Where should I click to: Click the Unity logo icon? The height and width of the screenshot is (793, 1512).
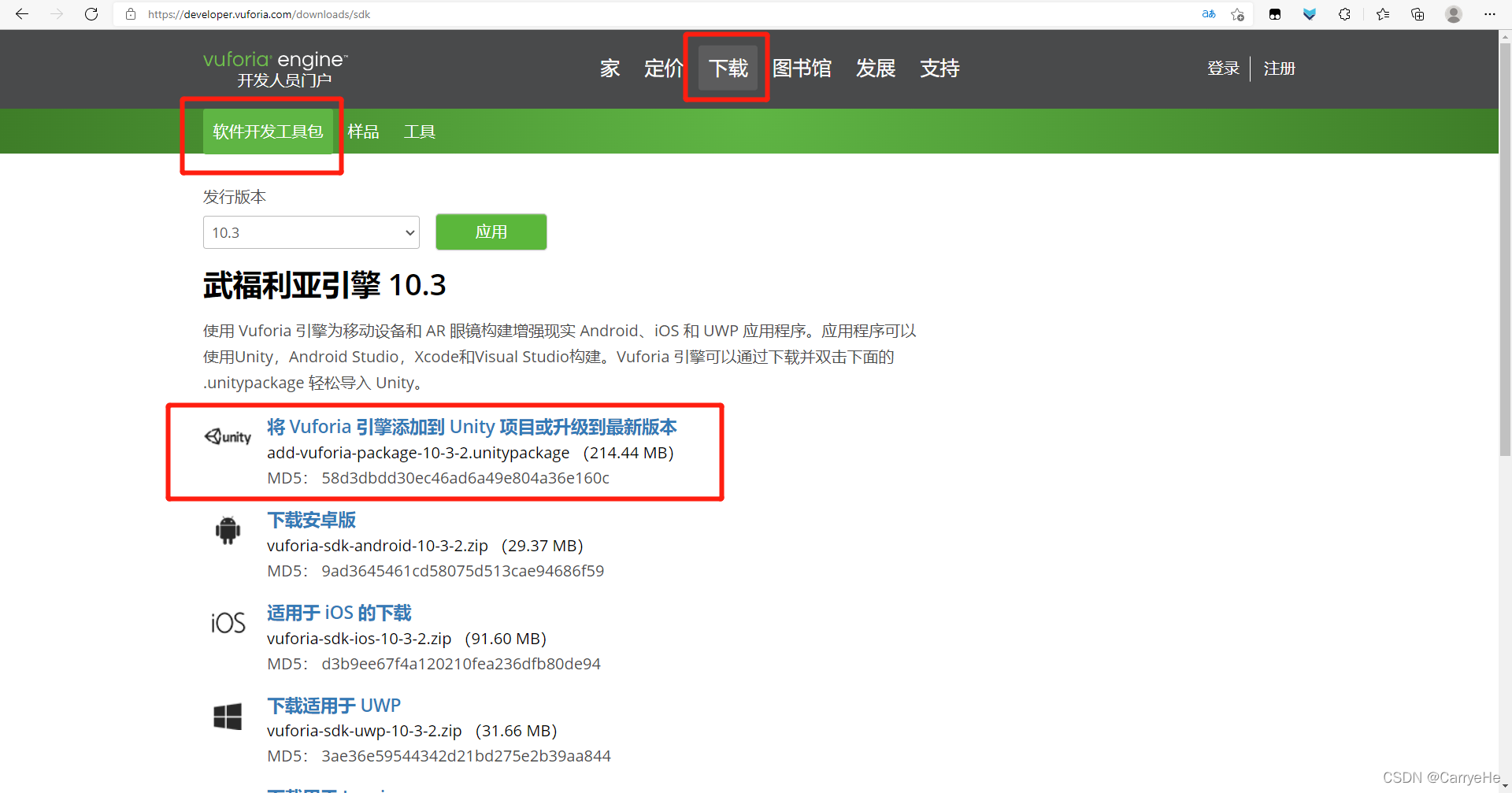click(x=228, y=436)
